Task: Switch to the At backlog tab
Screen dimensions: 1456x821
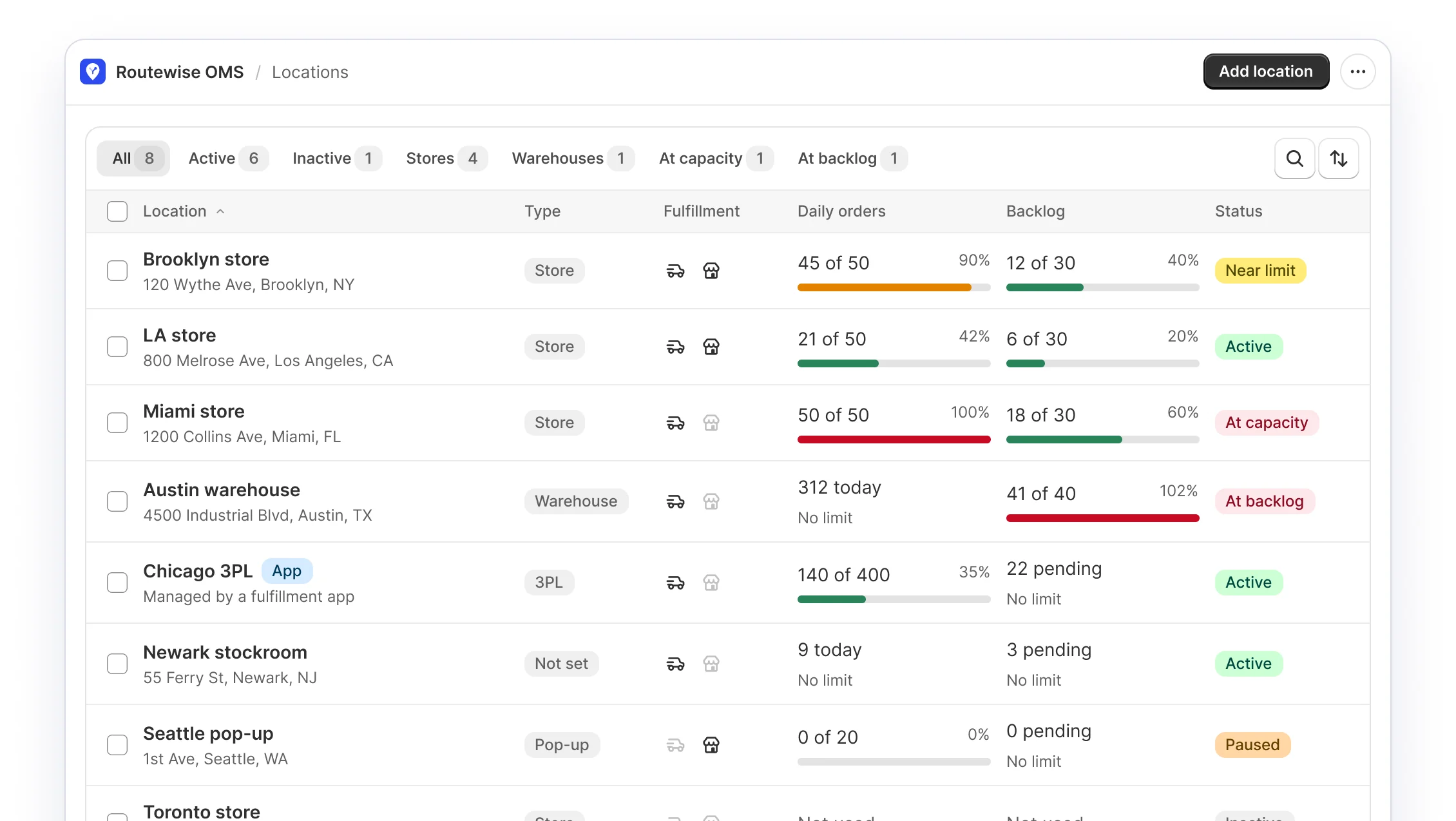Action: [x=852, y=159]
